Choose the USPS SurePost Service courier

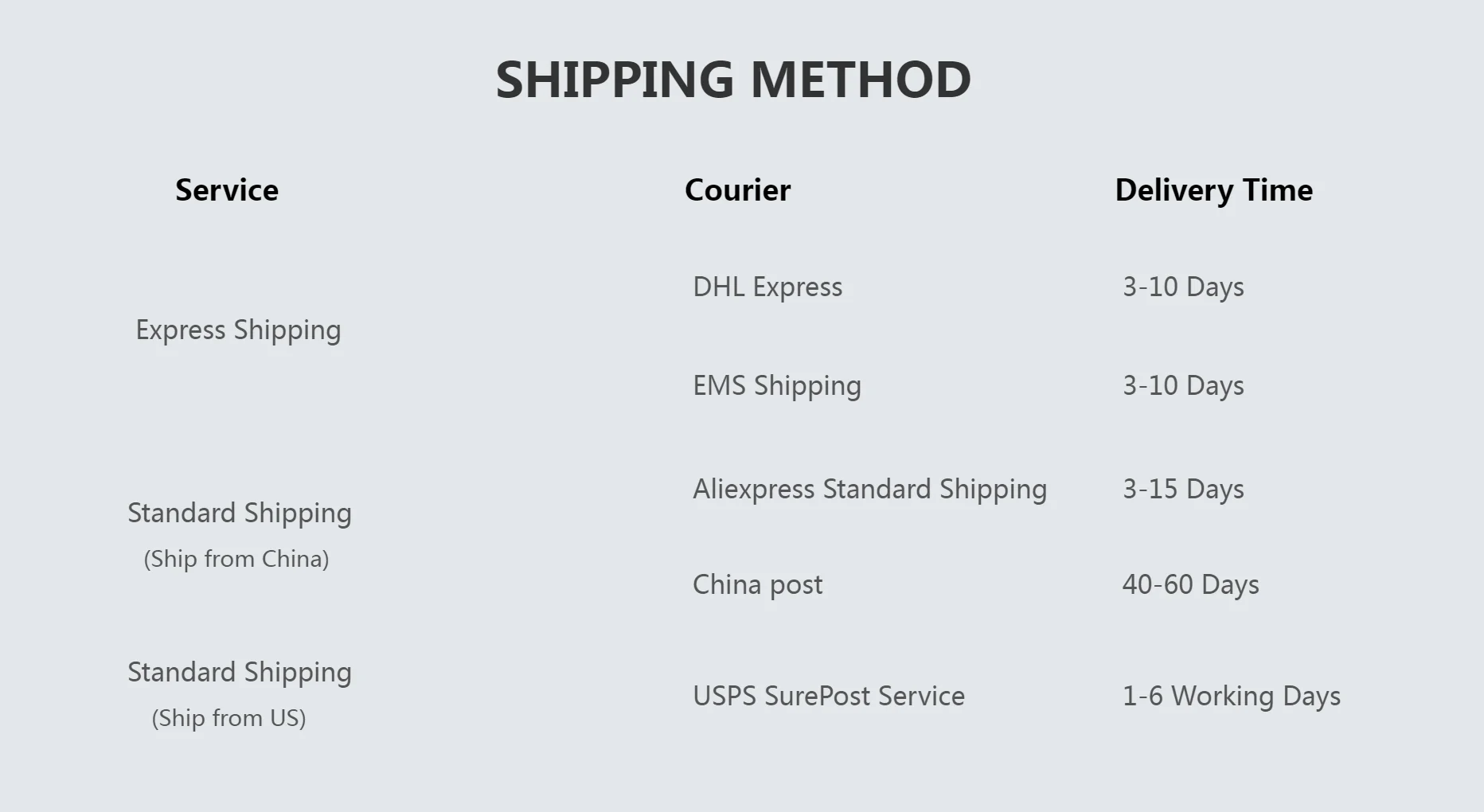point(828,696)
